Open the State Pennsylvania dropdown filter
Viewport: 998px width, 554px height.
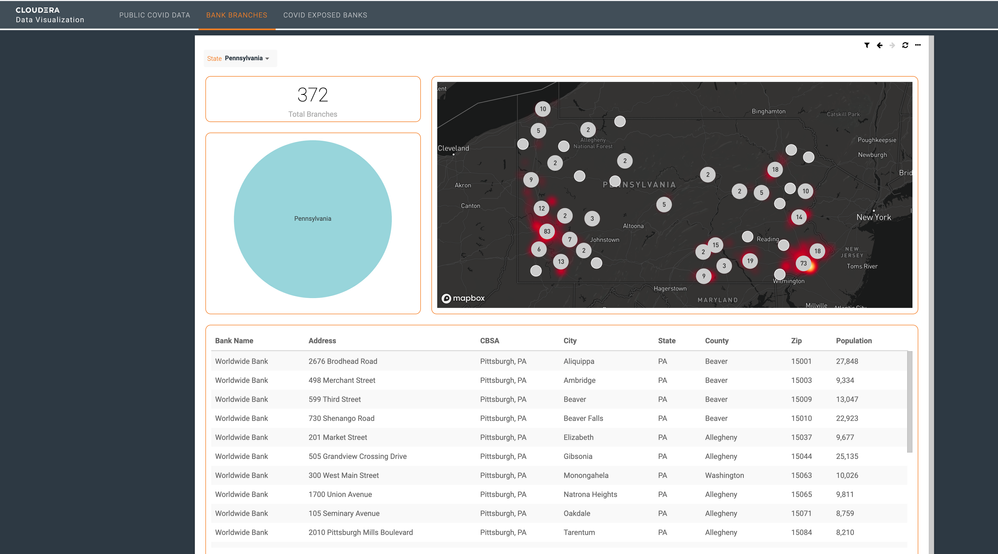click(239, 59)
